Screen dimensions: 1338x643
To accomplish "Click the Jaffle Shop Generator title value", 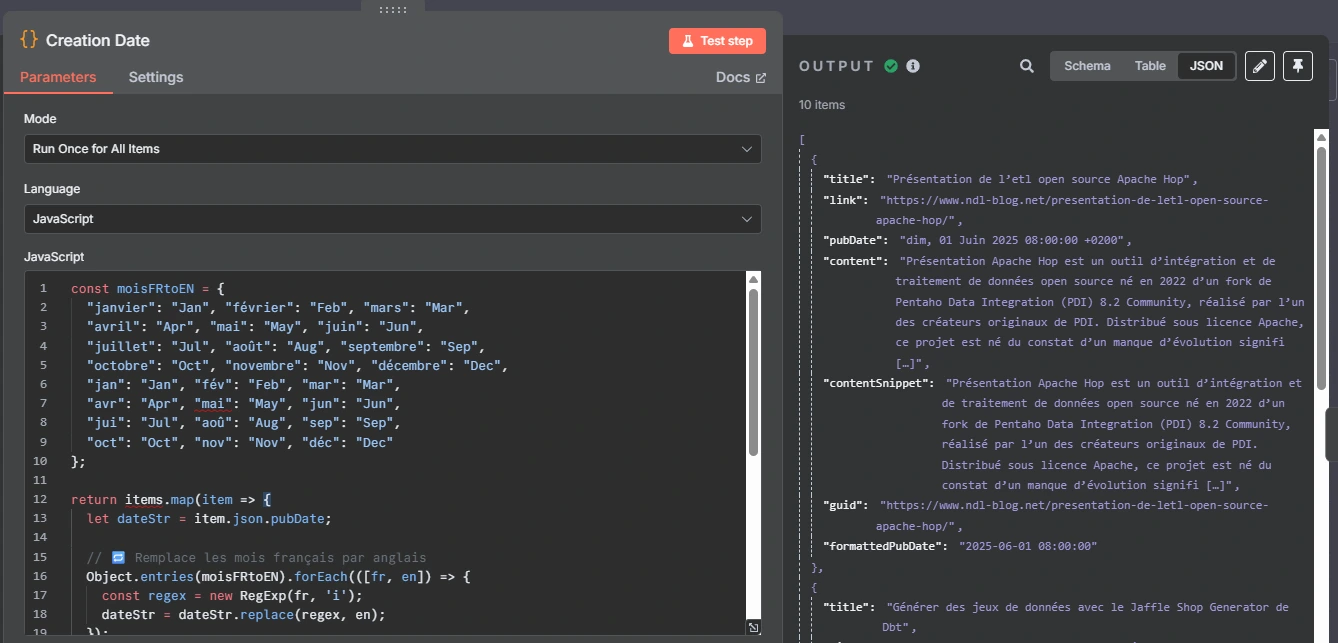I will click(x=1088, y=617).
